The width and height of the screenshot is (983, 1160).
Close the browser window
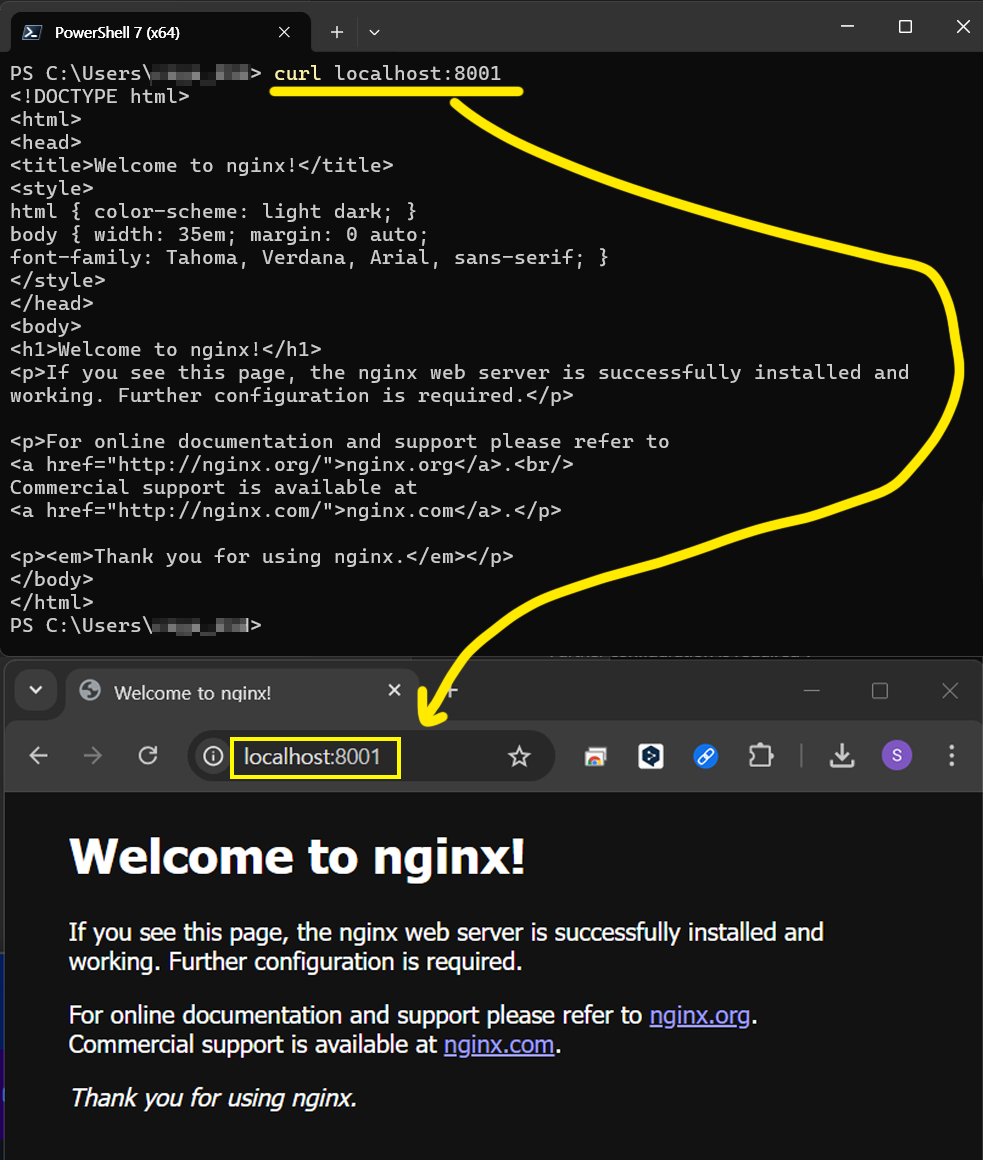(x=950, y=690)
